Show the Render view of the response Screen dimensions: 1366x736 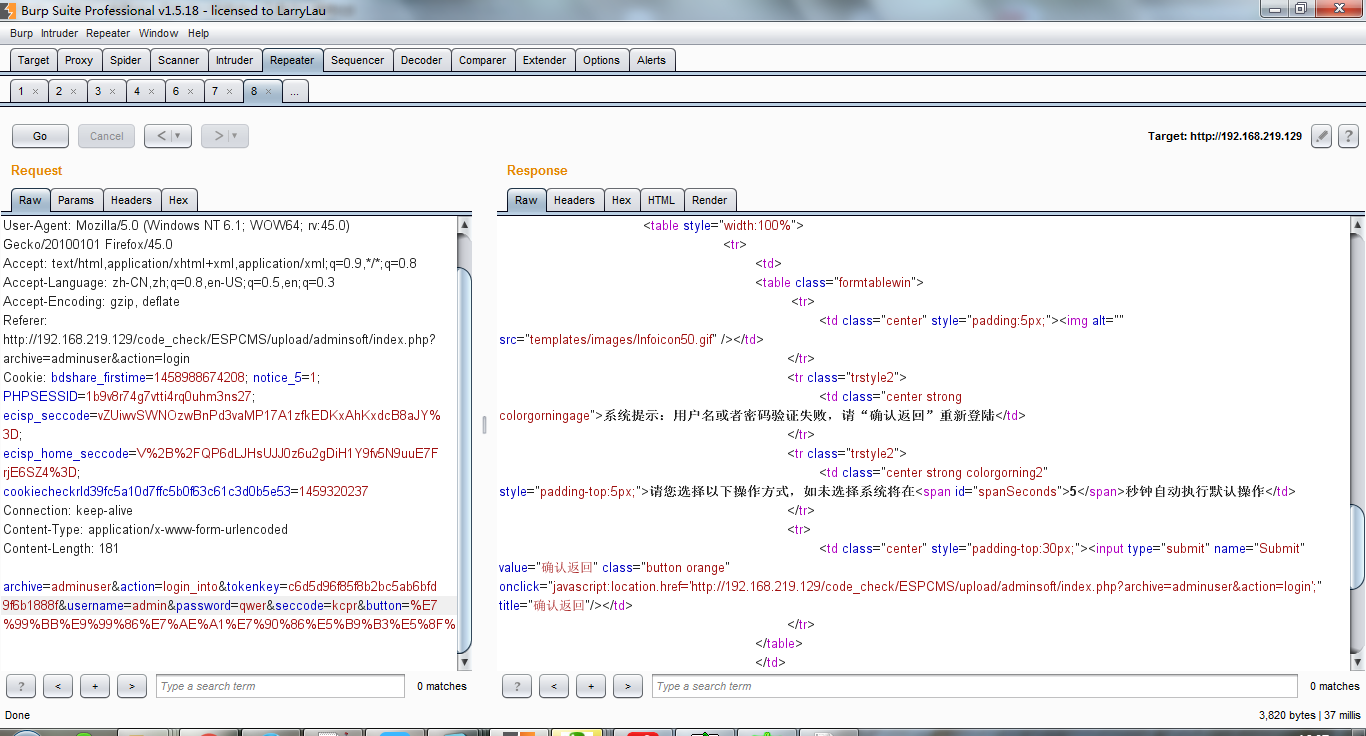(709, 200)
